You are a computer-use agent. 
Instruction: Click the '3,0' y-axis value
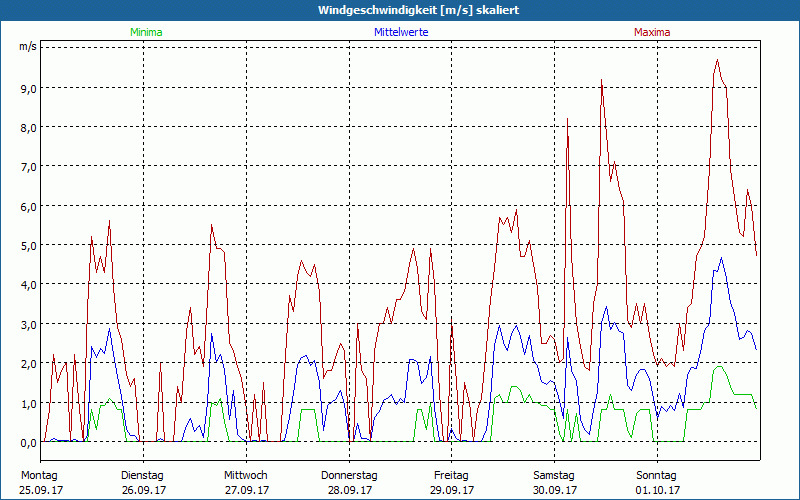pyautogui.click(x=28, y=324)
